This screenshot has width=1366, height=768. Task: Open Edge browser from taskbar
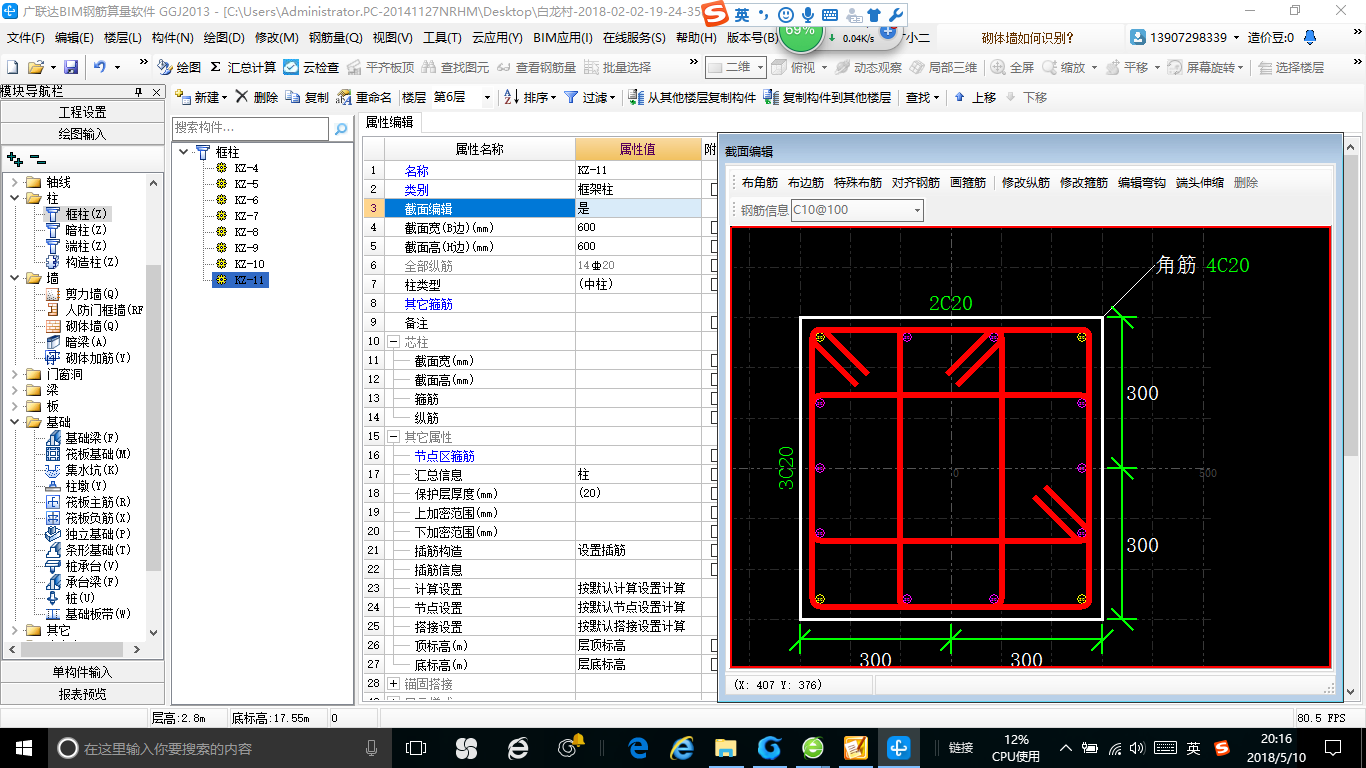coord(638,747)
